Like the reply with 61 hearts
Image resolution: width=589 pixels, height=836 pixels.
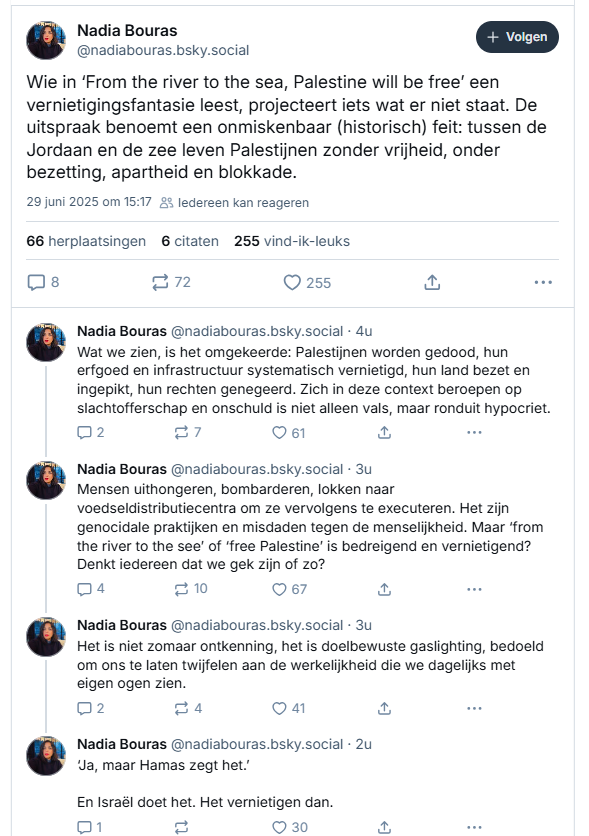coord(289,432)
